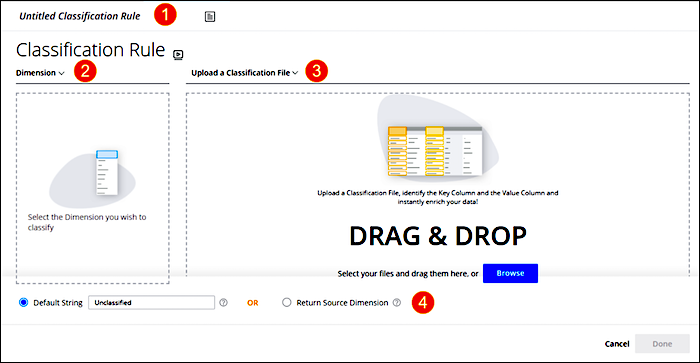Click the blue Browse button
This screenshot has height=363, width=700.
click(x=510, y=273)
